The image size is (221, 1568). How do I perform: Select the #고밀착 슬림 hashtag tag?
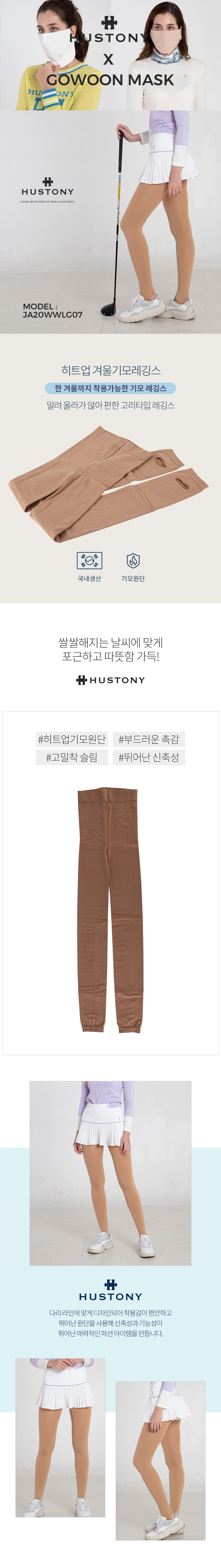point(72,757)
